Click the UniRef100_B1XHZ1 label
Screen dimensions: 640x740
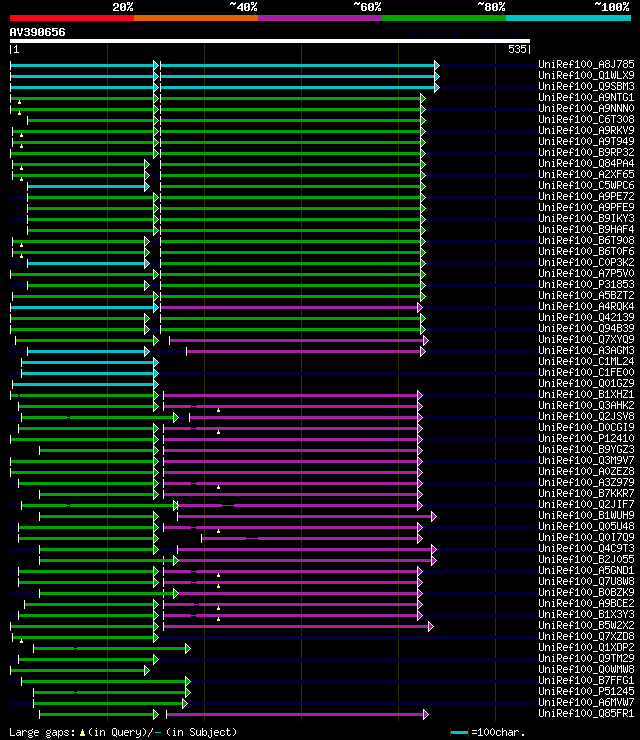[x=586, y=394]
